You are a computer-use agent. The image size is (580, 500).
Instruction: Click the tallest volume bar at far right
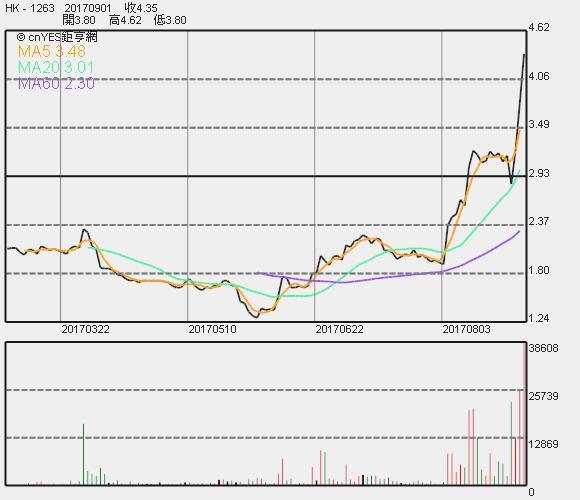(524, 414)
